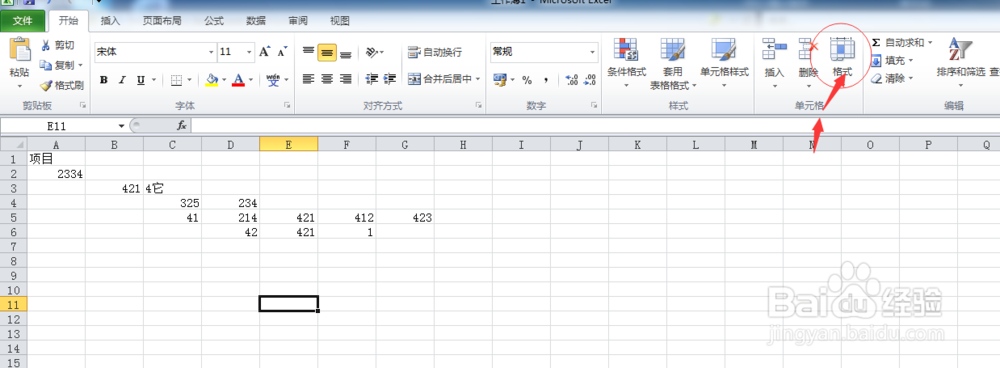Image resolution: width=1000 pixels, height=368 pixels.
Task: Click the Delete (删除) cells button
Action: click(808, 63)
